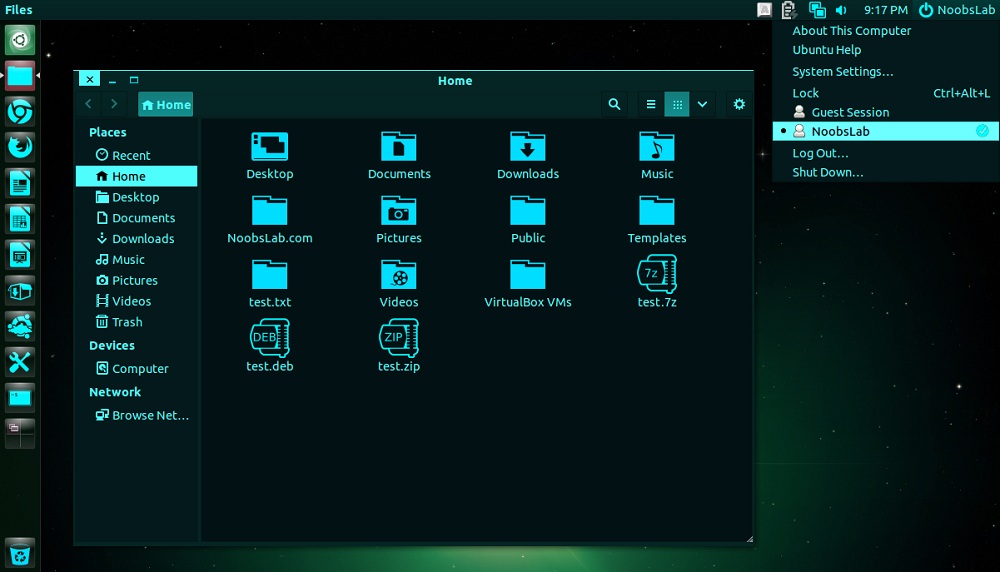Open the Downloads folder icon

pyautogui.click(x=528, y=147)
